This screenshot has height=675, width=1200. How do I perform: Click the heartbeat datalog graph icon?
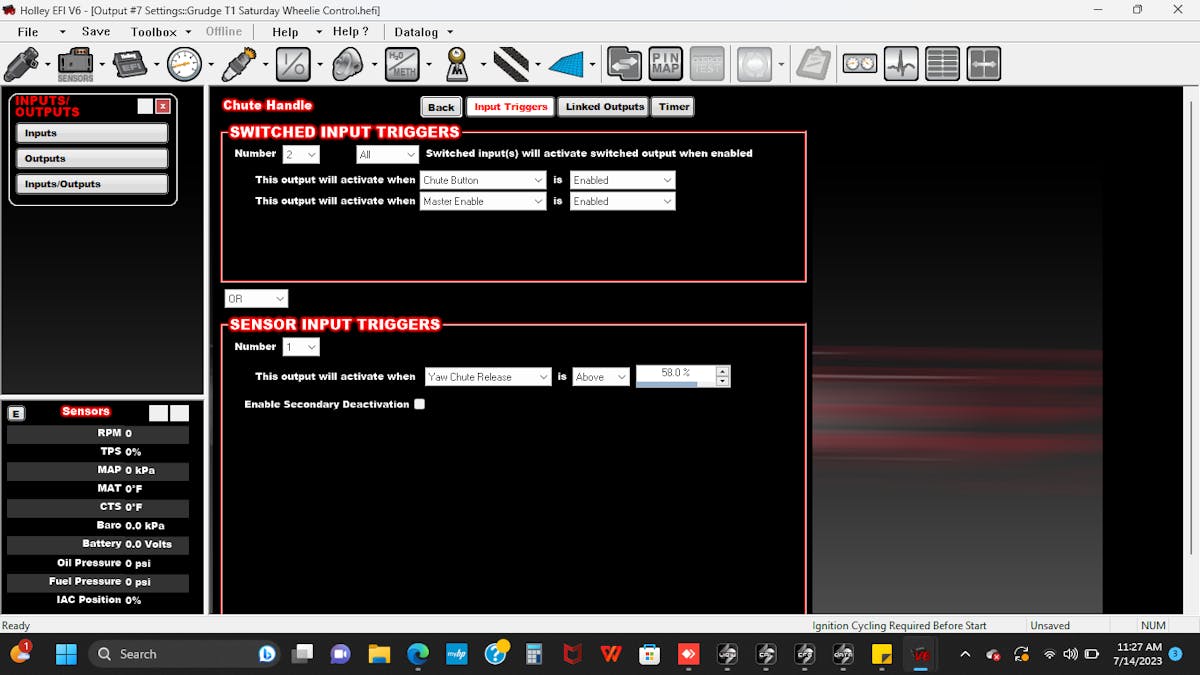click(901, 64)
